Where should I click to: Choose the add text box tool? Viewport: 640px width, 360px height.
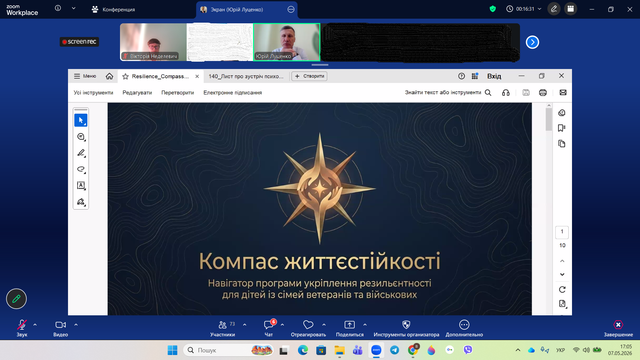81,186
